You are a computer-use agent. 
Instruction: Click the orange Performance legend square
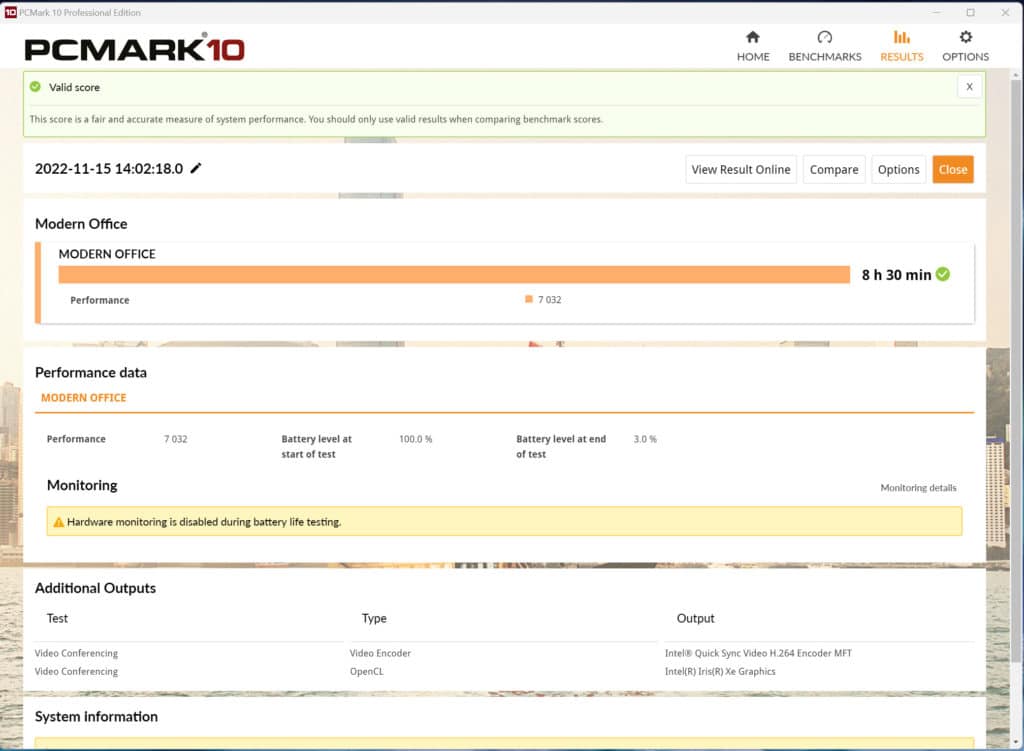point(528,299)
